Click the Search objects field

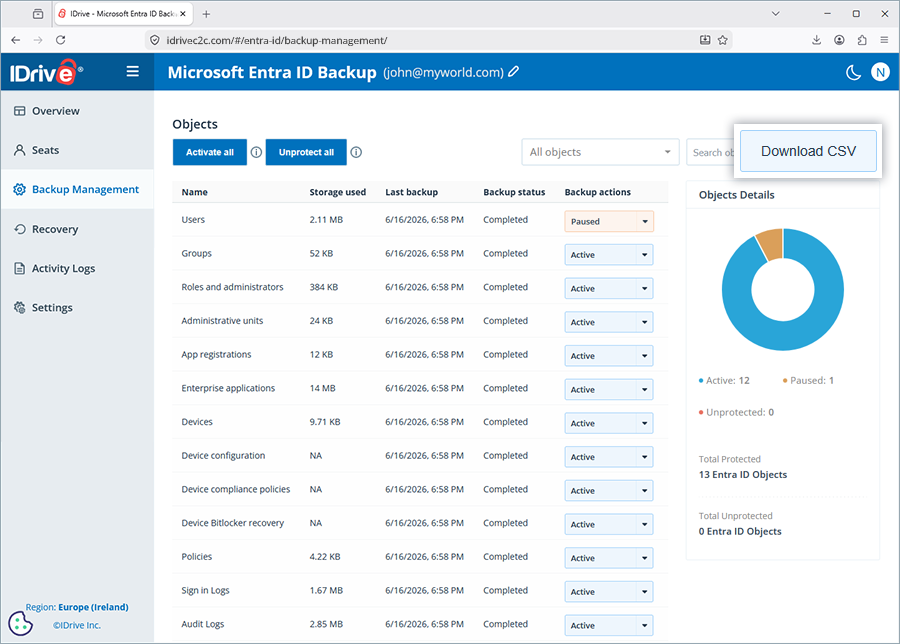coord(711,152)
